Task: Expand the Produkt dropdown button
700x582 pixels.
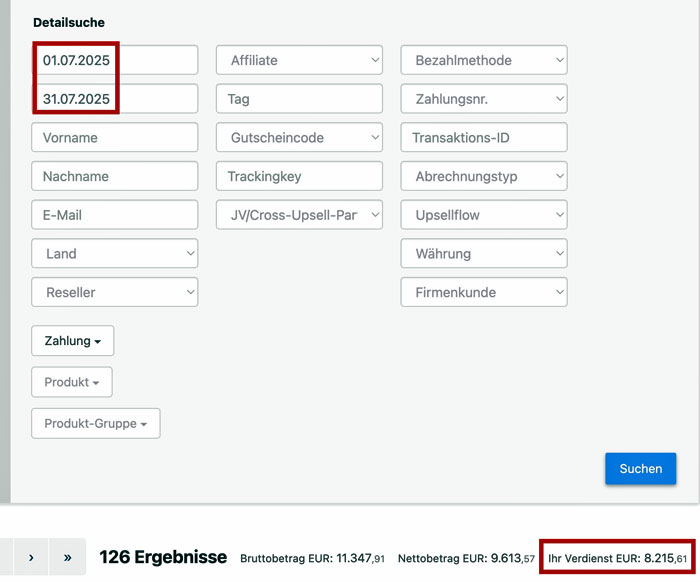Action: [72, 382]
